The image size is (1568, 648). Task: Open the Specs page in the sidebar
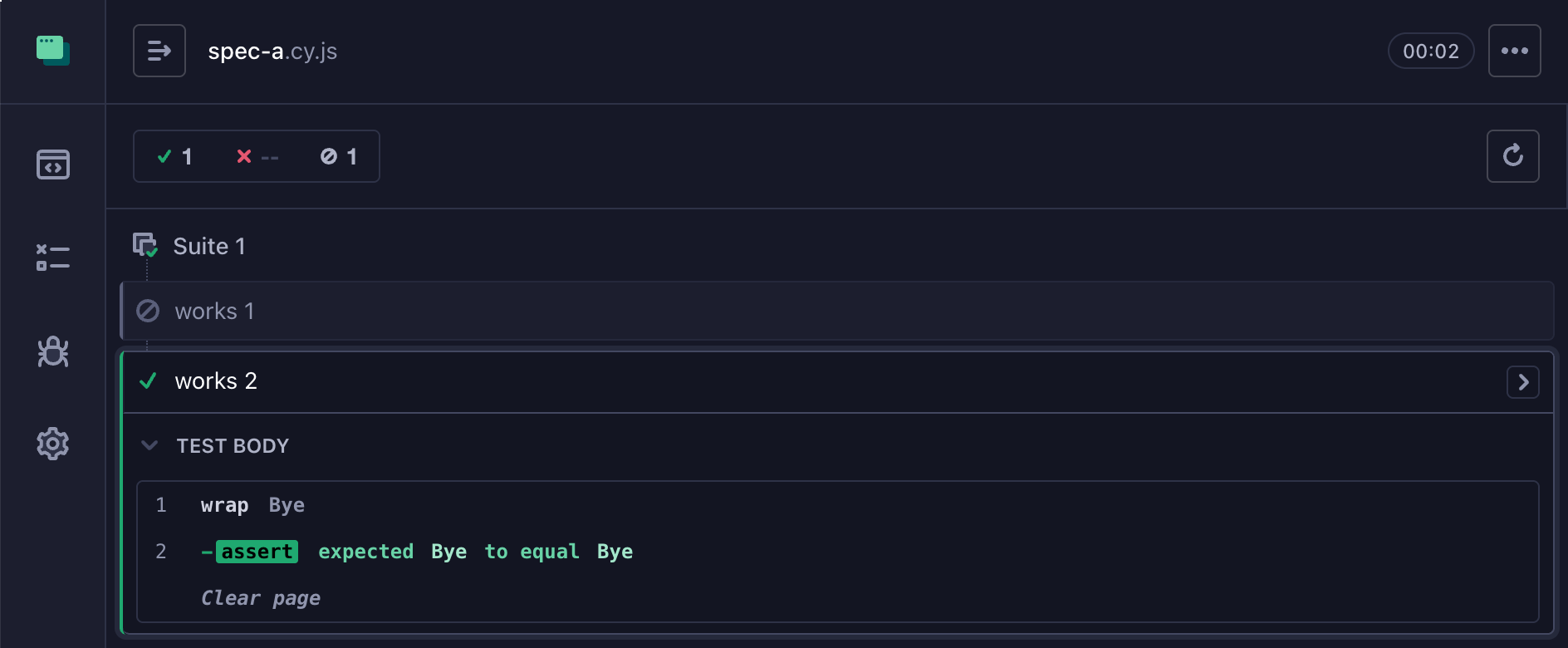[x=52, y=164]
